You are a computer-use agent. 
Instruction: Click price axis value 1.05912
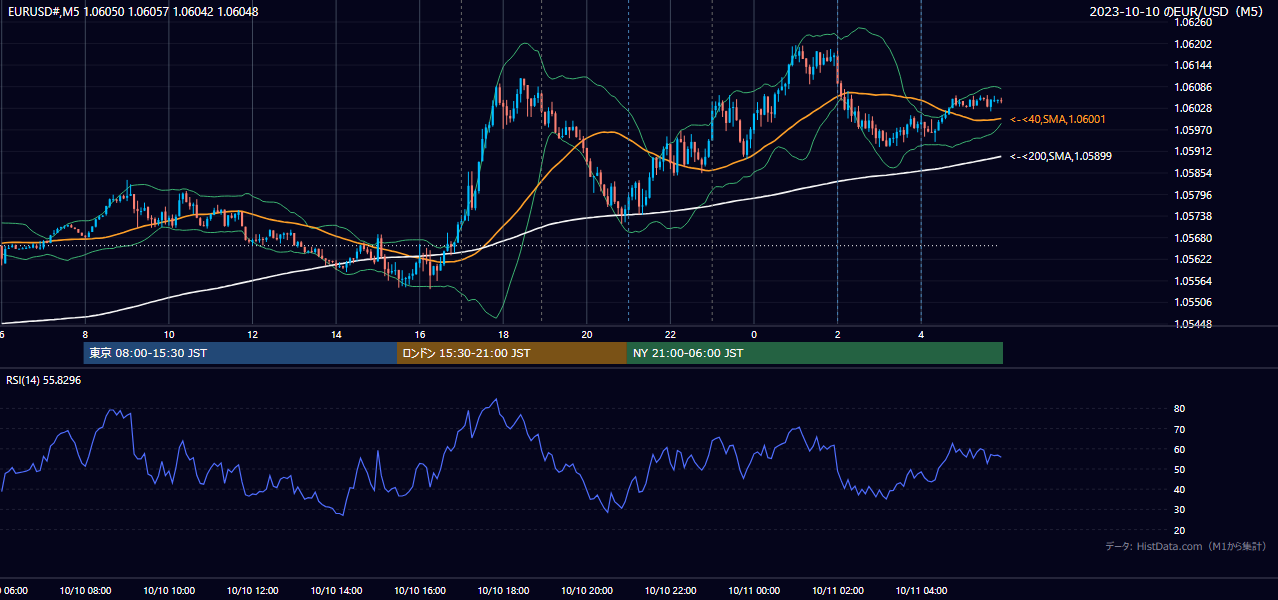1193,151
